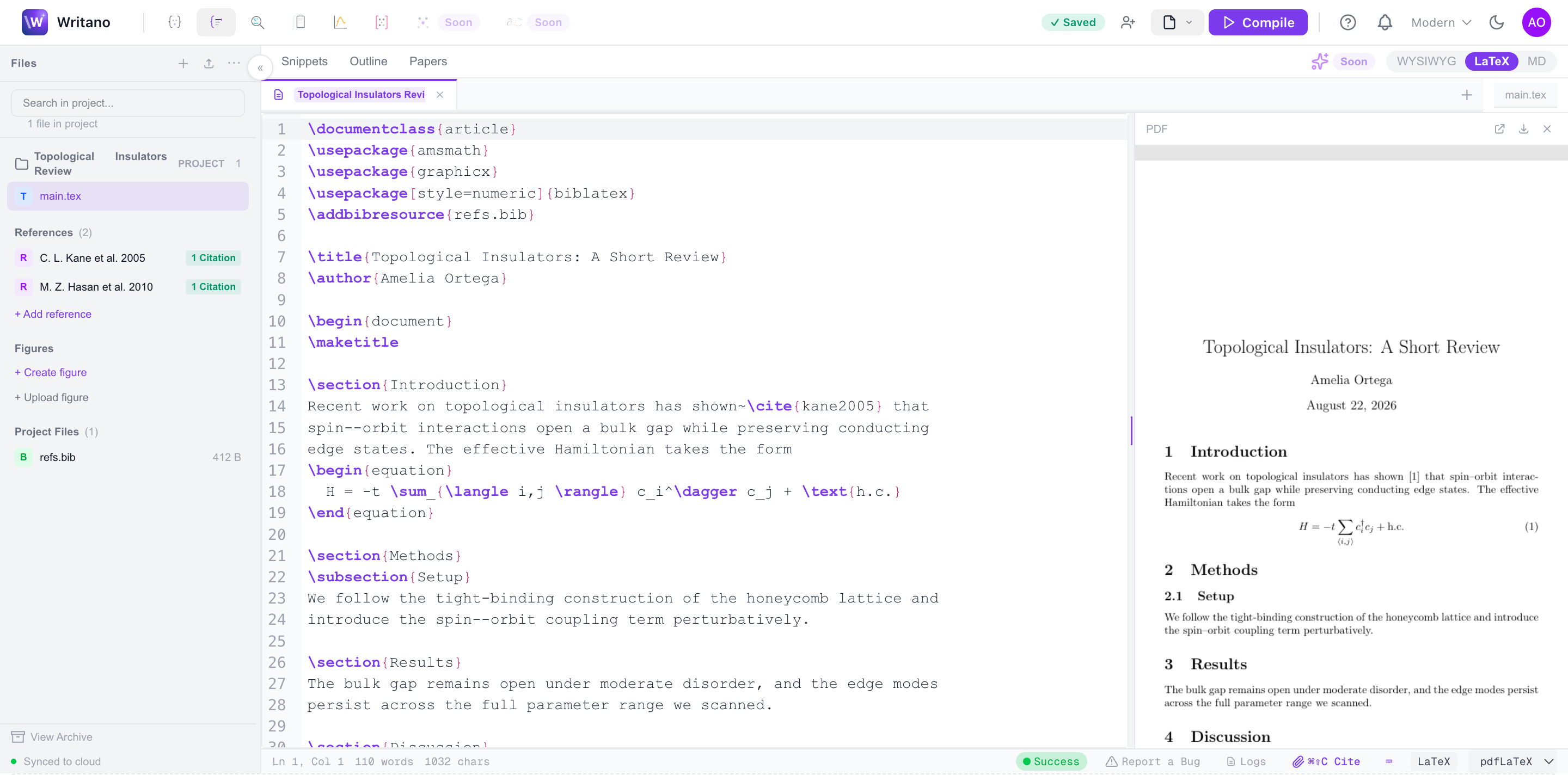Open the Snippets tab

304,61
